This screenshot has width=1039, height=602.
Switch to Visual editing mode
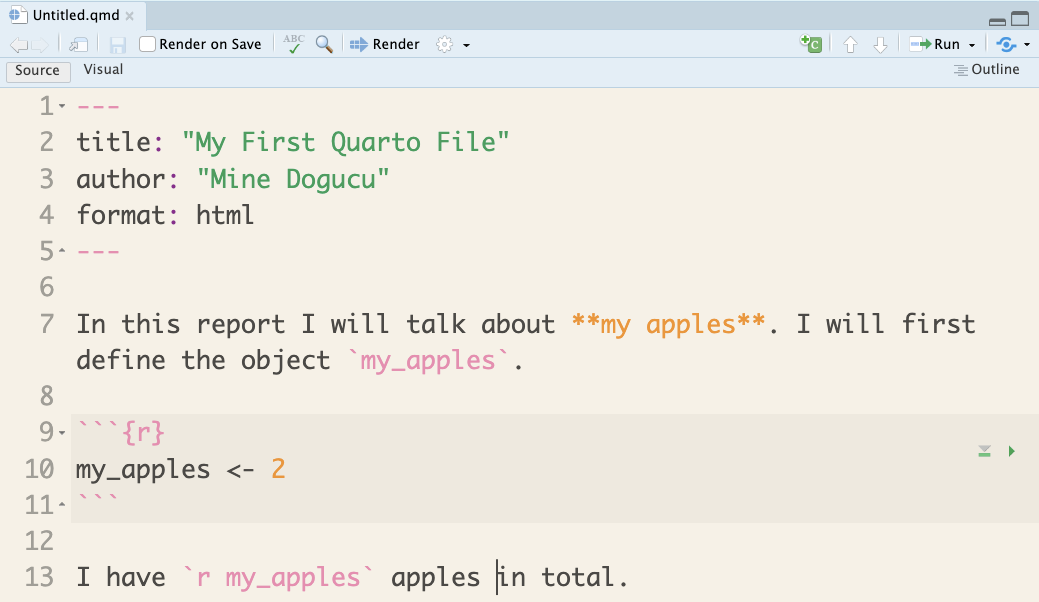[x=104, y=70]
